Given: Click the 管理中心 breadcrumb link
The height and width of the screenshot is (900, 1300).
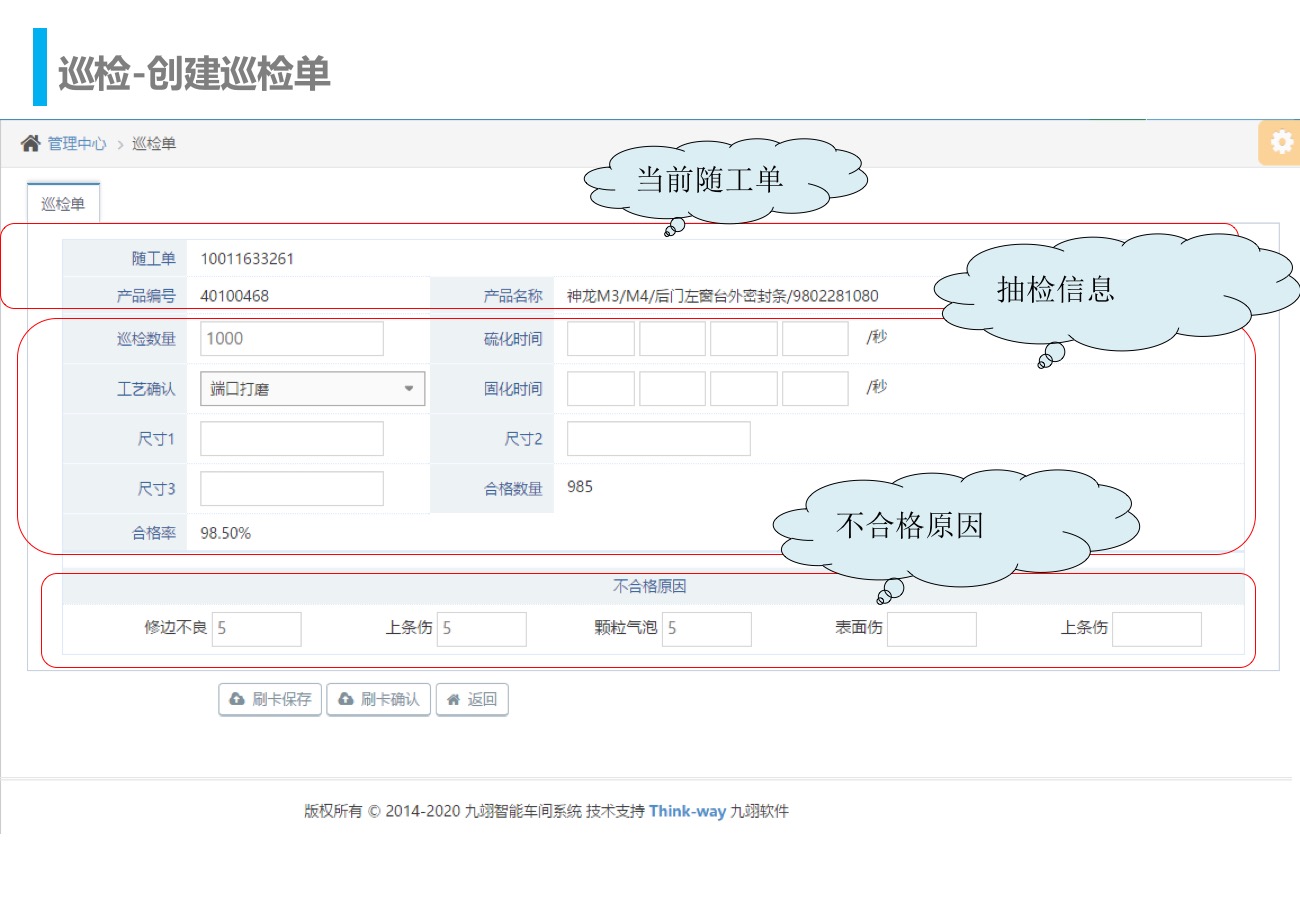Looking at the screenshot, I should (x=77, y=144).
